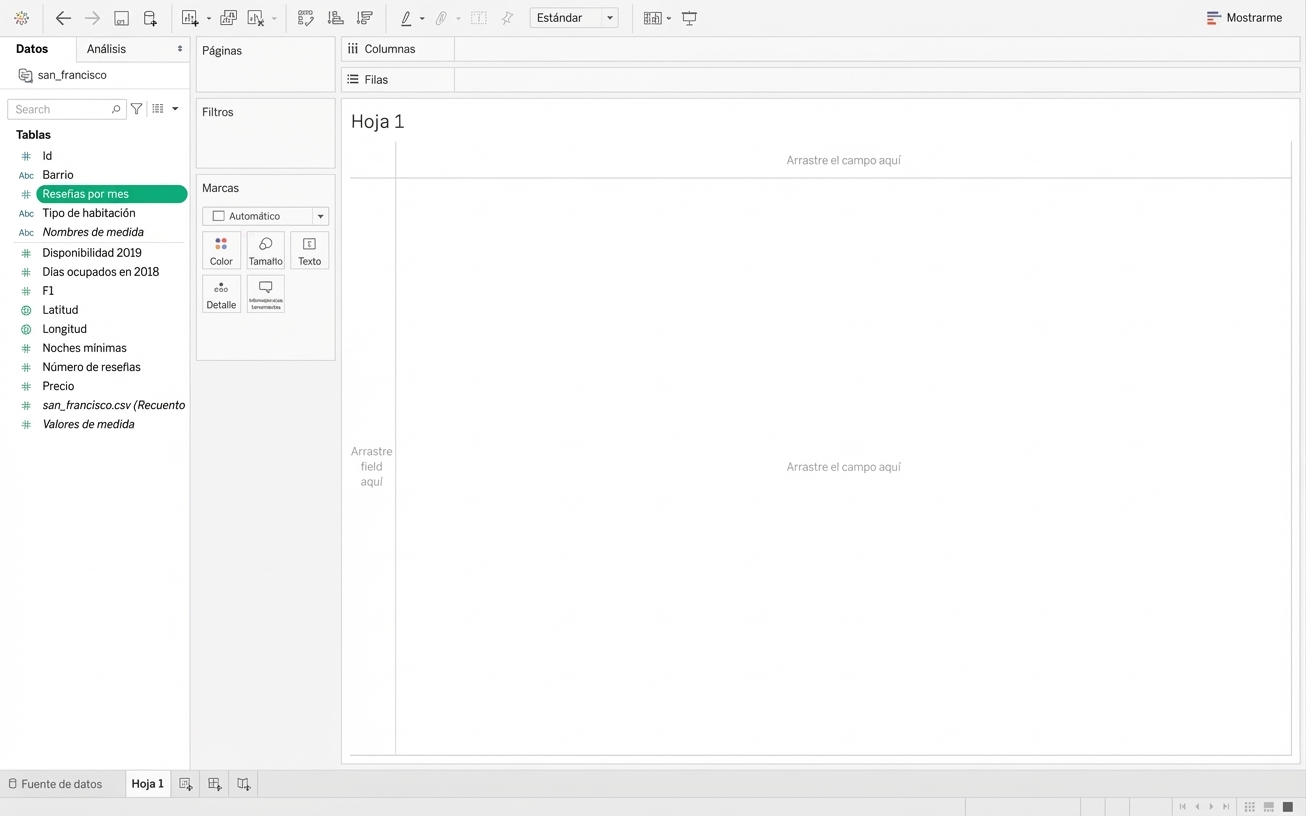
Task: Click in the fields Search box
Action: pos(62,109)
